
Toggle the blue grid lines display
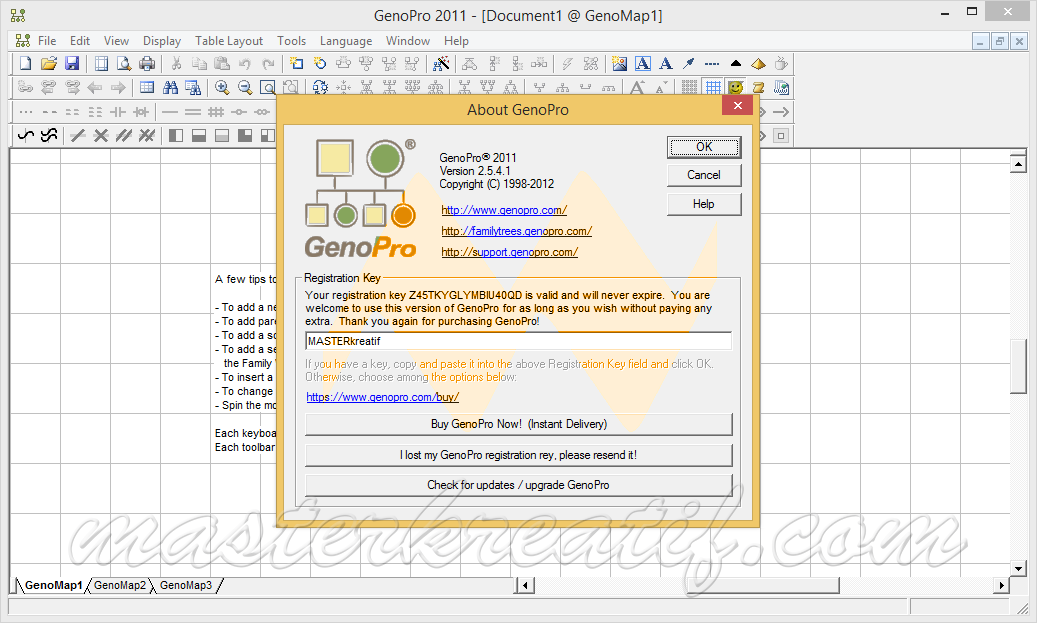713,87
